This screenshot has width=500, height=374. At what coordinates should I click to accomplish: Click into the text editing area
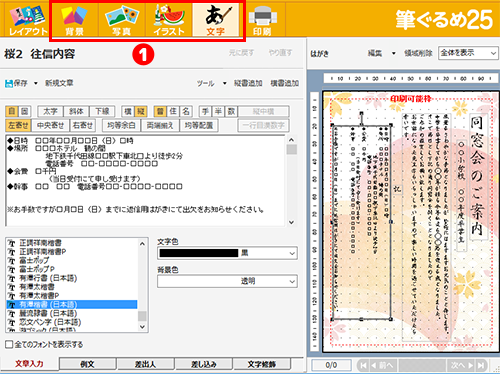click(x=145, y=181)
